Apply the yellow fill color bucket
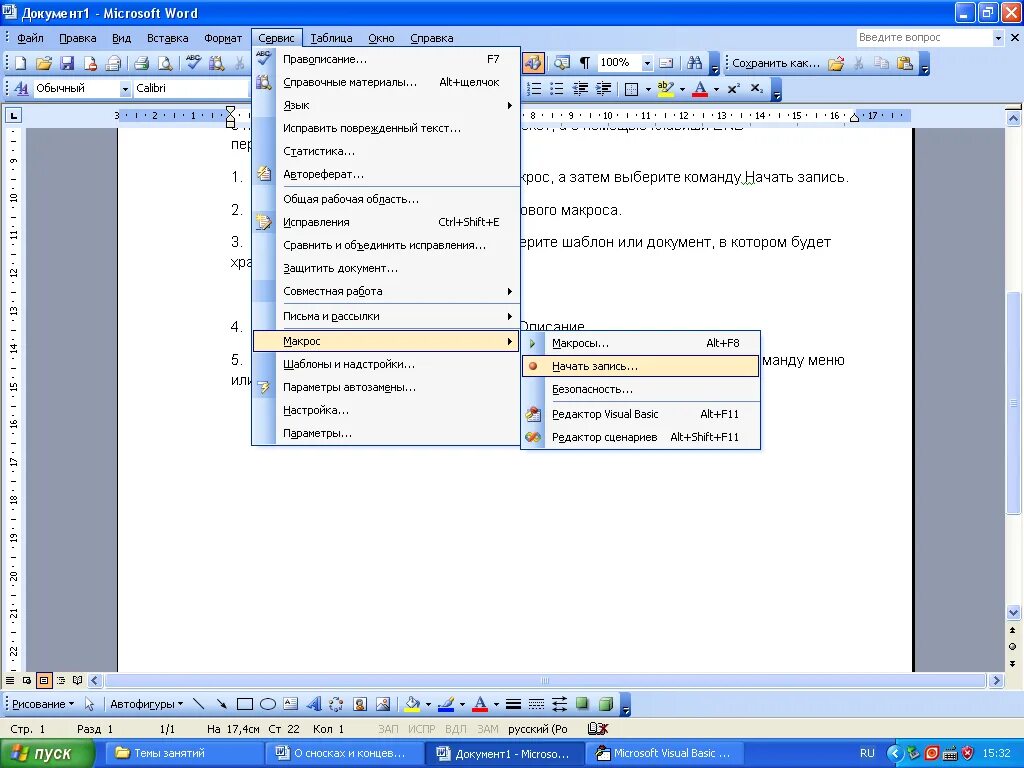1024x768 pixels. click(x=412, y=704)
